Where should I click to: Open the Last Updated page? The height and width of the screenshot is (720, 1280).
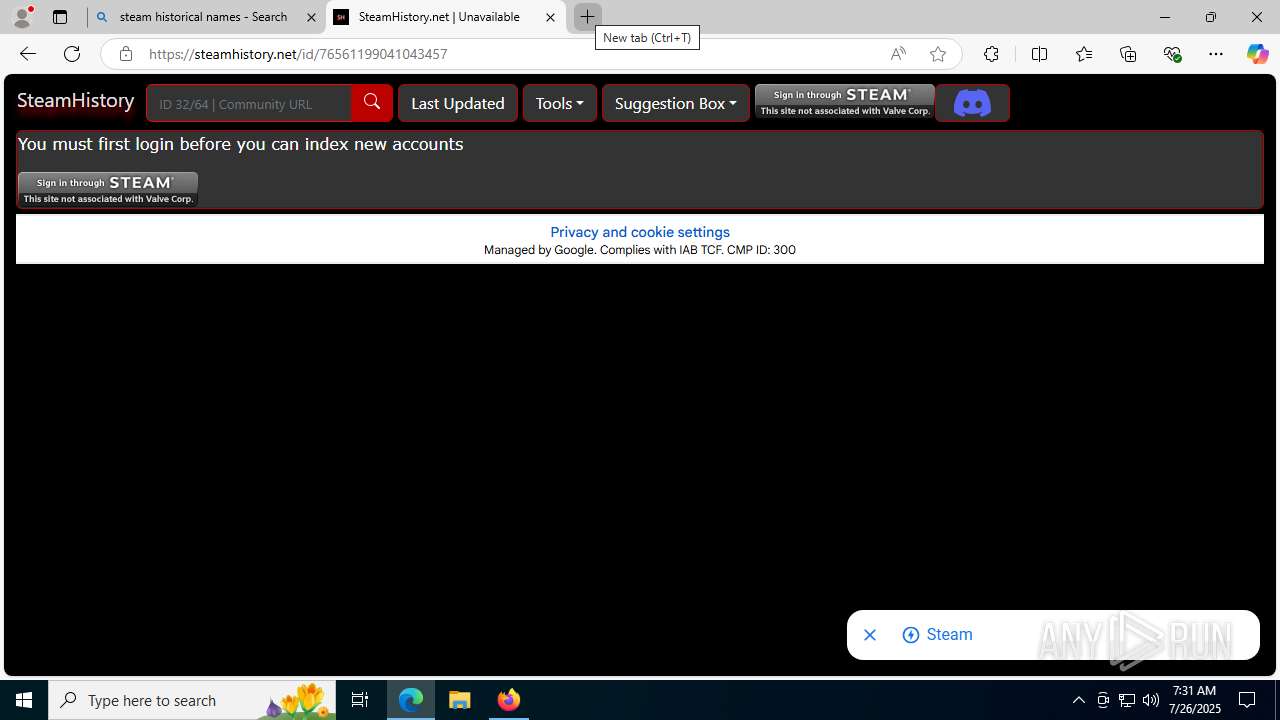458,103
